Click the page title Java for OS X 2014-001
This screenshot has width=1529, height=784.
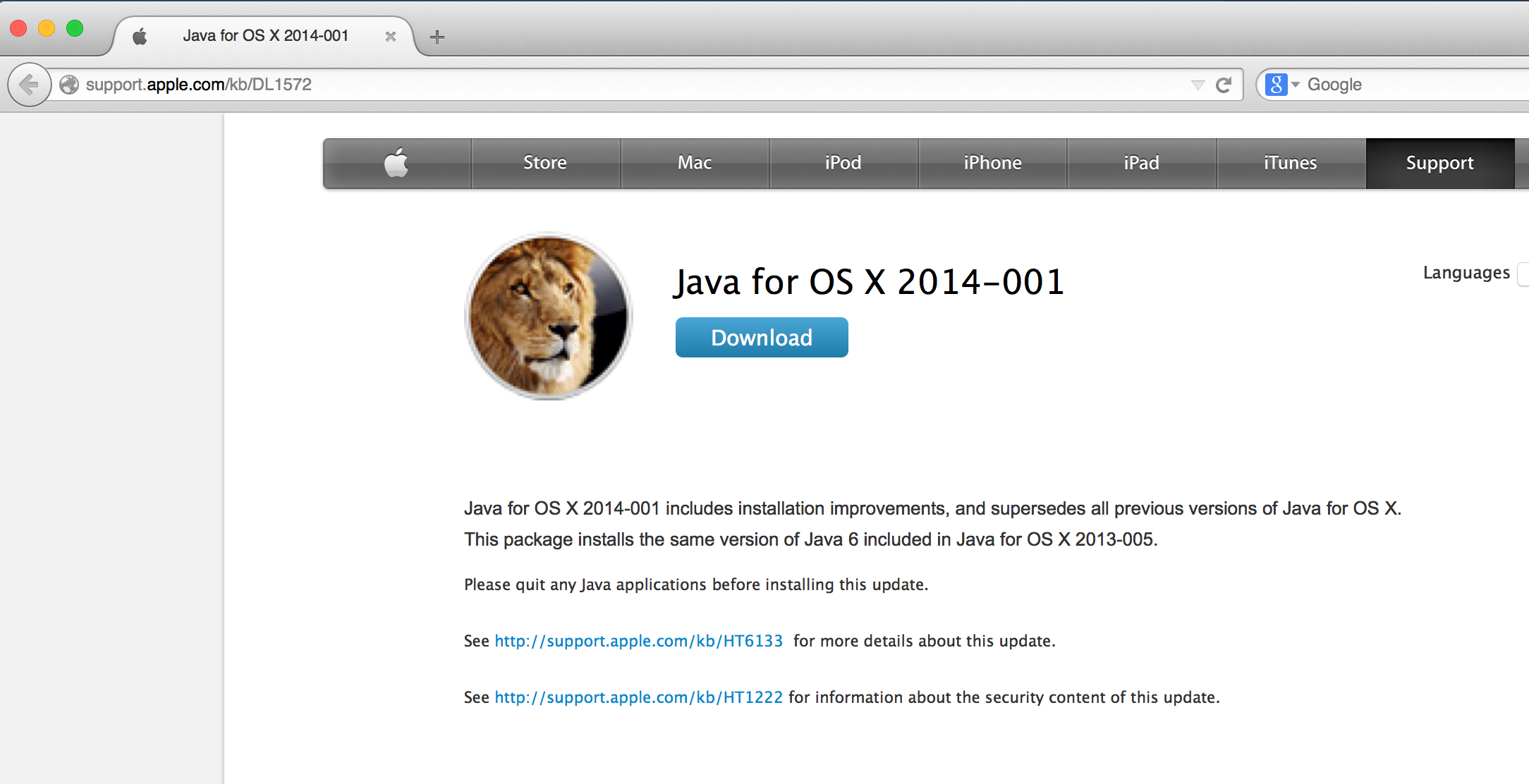tap(869, 282)
